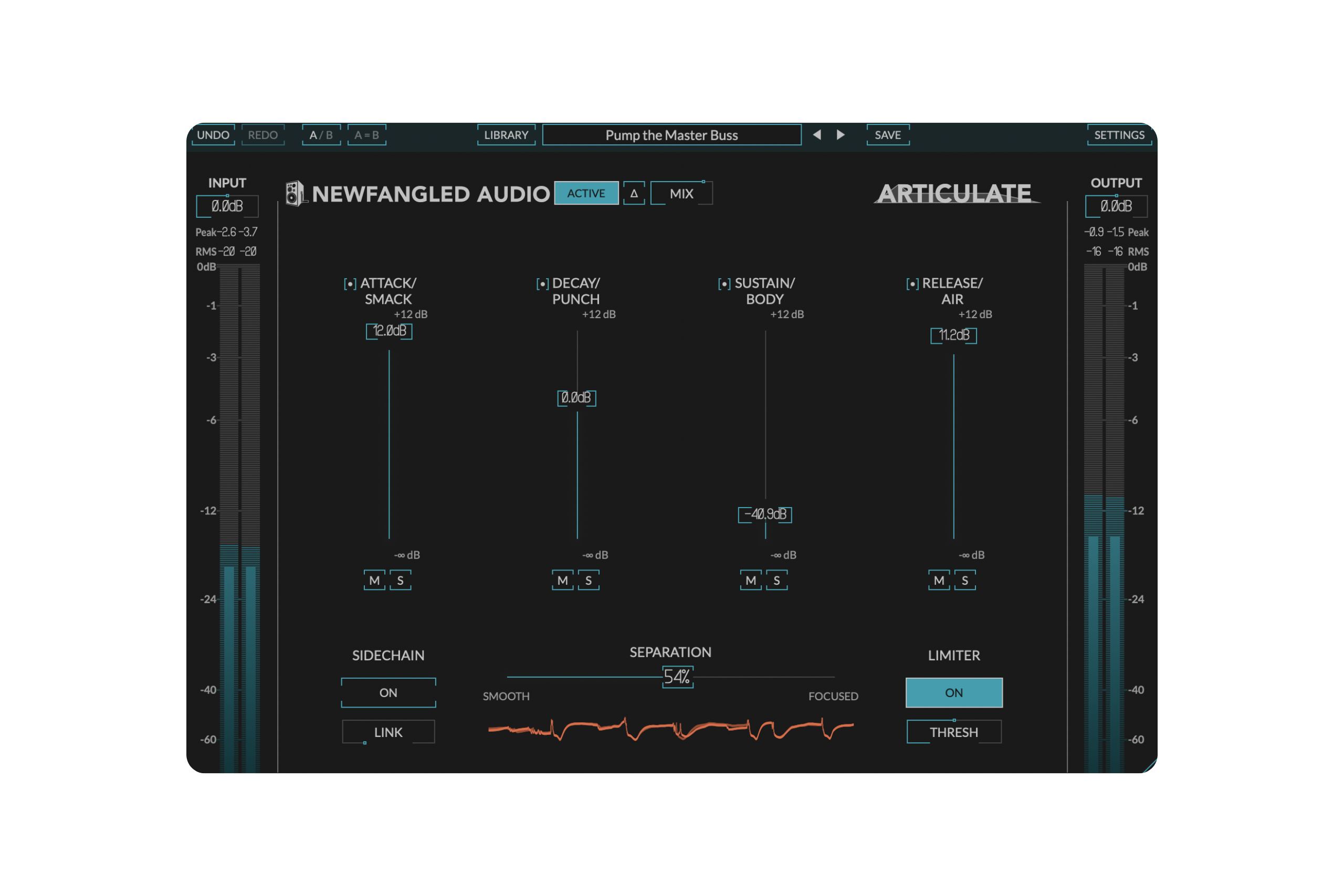The height and width of the screenshot is (896, 1344).
Task: Solo the Decay/Punch band
Action: click(589, 581)
